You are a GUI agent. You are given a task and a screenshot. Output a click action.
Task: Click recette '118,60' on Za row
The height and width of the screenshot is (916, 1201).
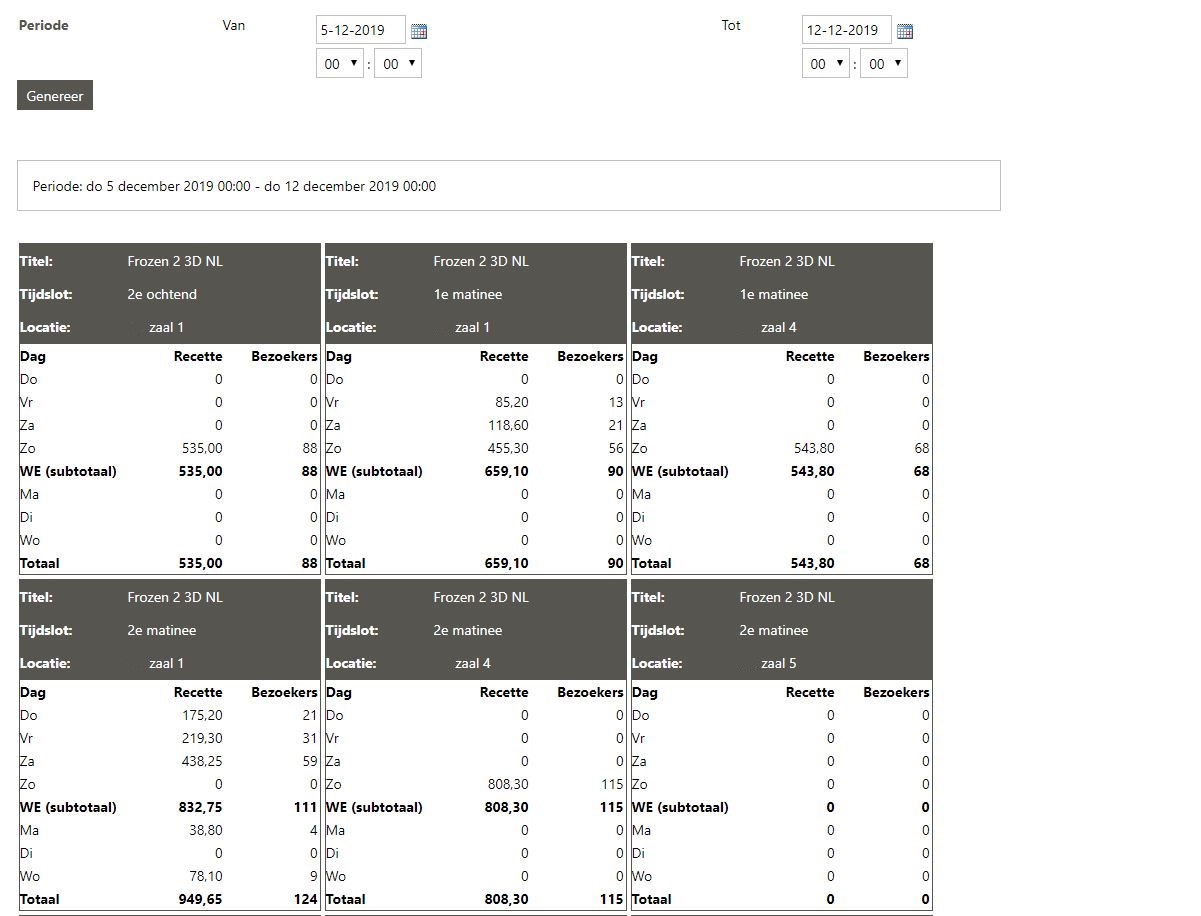click(508, 425)
